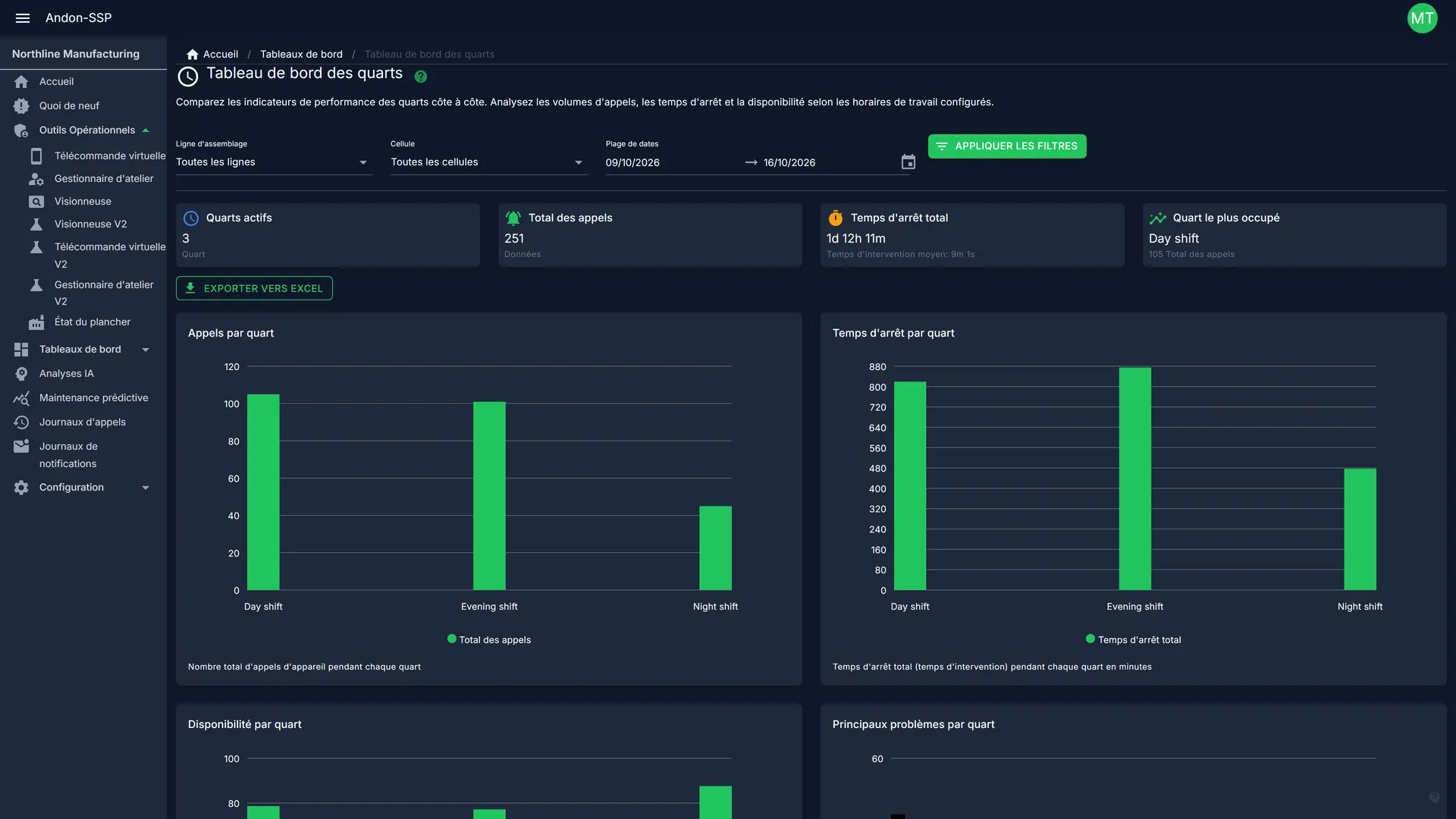Toggle the Temps d'arrêt total legend marker
The height and width of the screenshot is (819, 1456).
click(1090, 639)
